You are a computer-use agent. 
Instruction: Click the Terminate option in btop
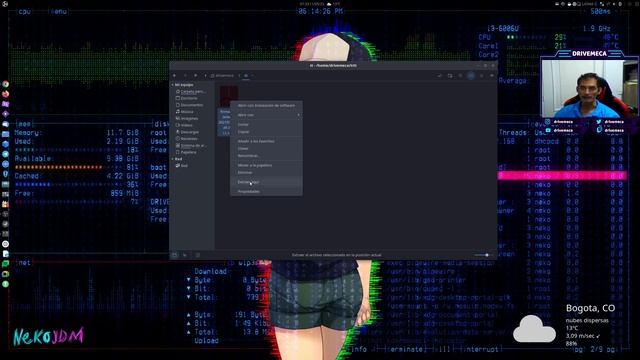coord(405,349)
